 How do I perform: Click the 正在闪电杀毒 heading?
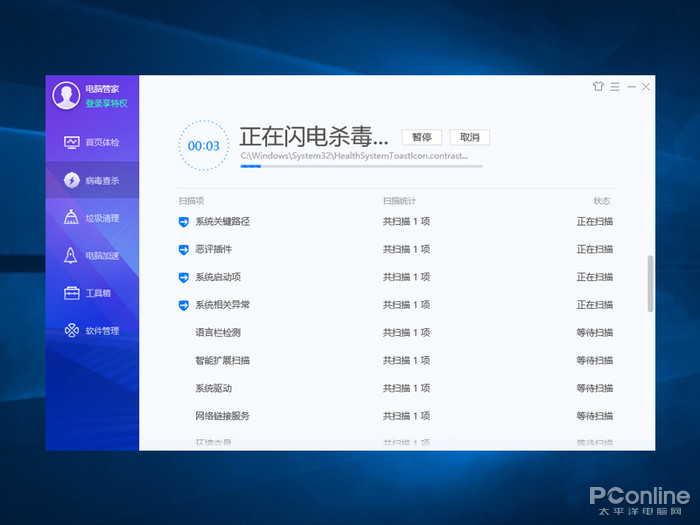[314, 137]
